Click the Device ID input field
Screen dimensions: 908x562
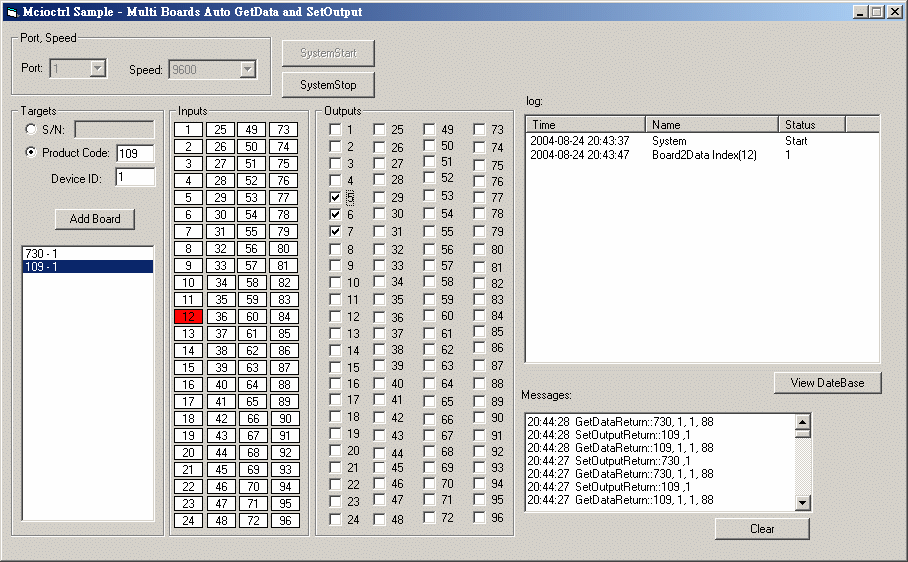click(x=134, y=177)
